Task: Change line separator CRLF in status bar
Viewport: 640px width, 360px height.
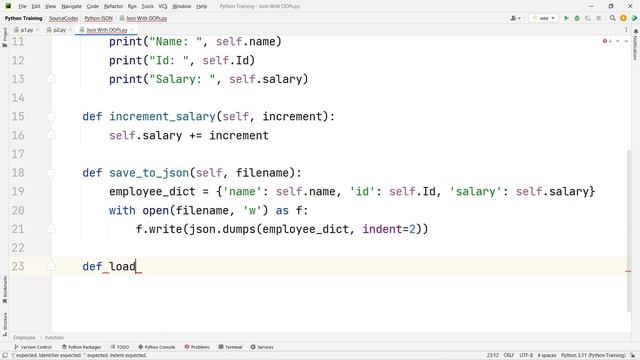Action: click(x=509, y=356)
